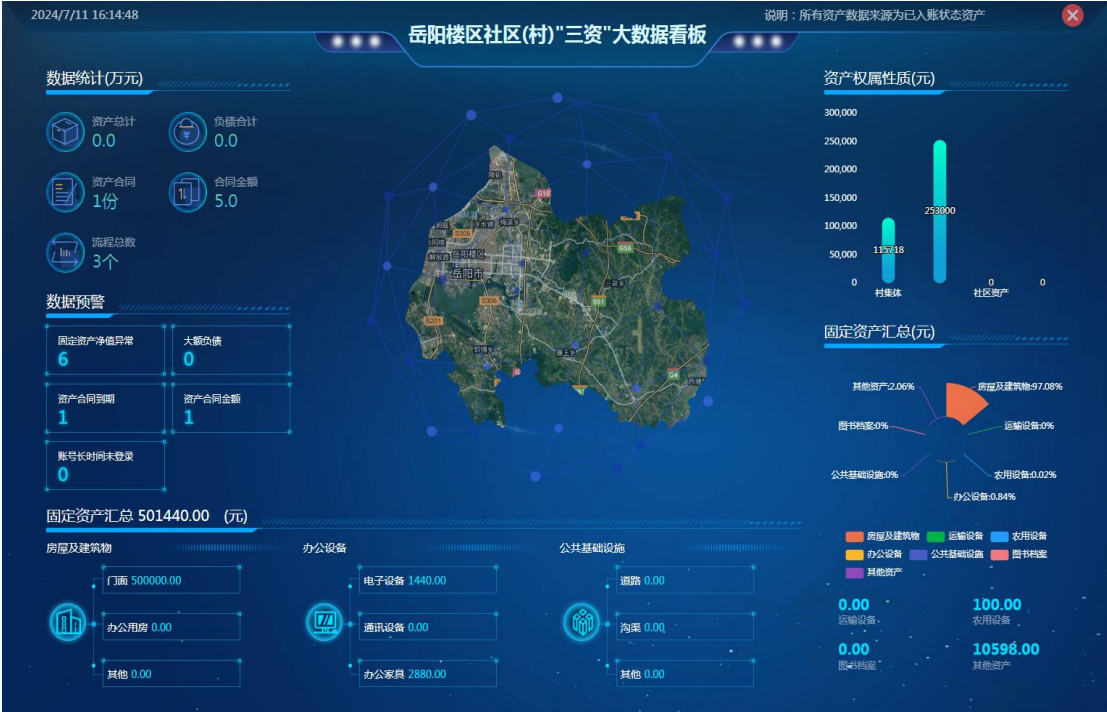Click the 说明 note about 已入账状态资产

pyautogui.click(x=874, y=15)
